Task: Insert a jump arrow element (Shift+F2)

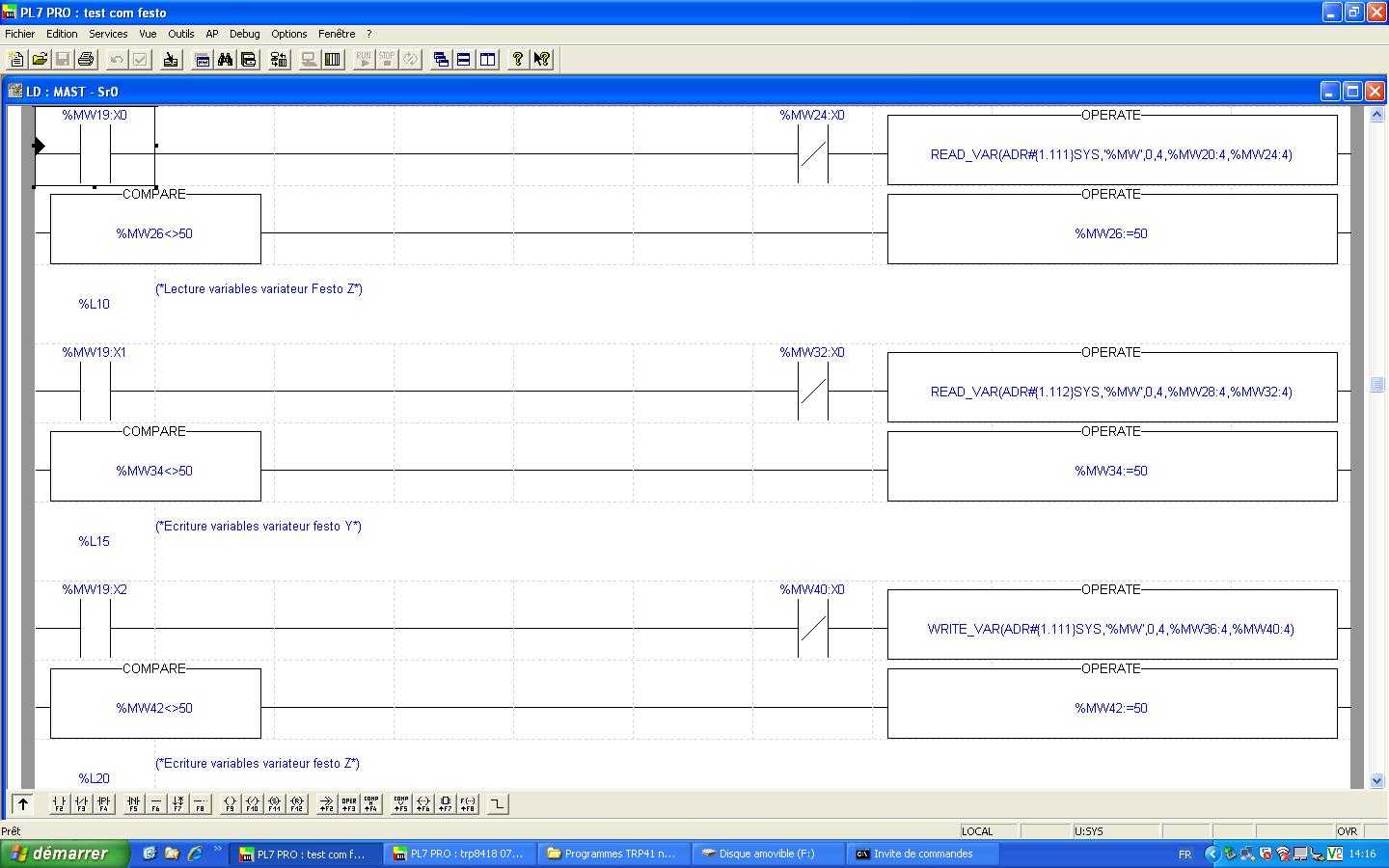Action: pos(326,803)
